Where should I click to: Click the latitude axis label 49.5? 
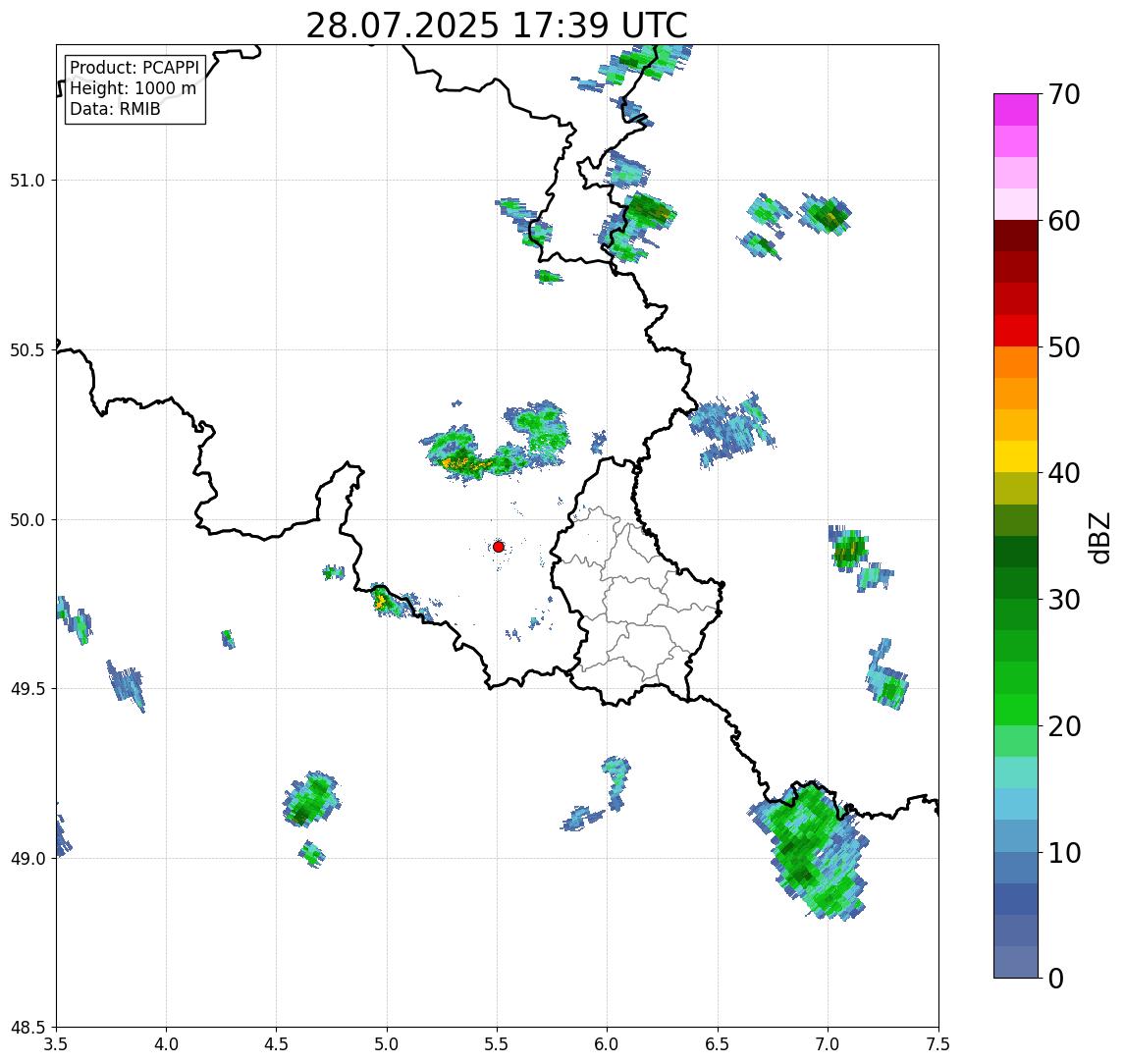(x=27, y=689)
